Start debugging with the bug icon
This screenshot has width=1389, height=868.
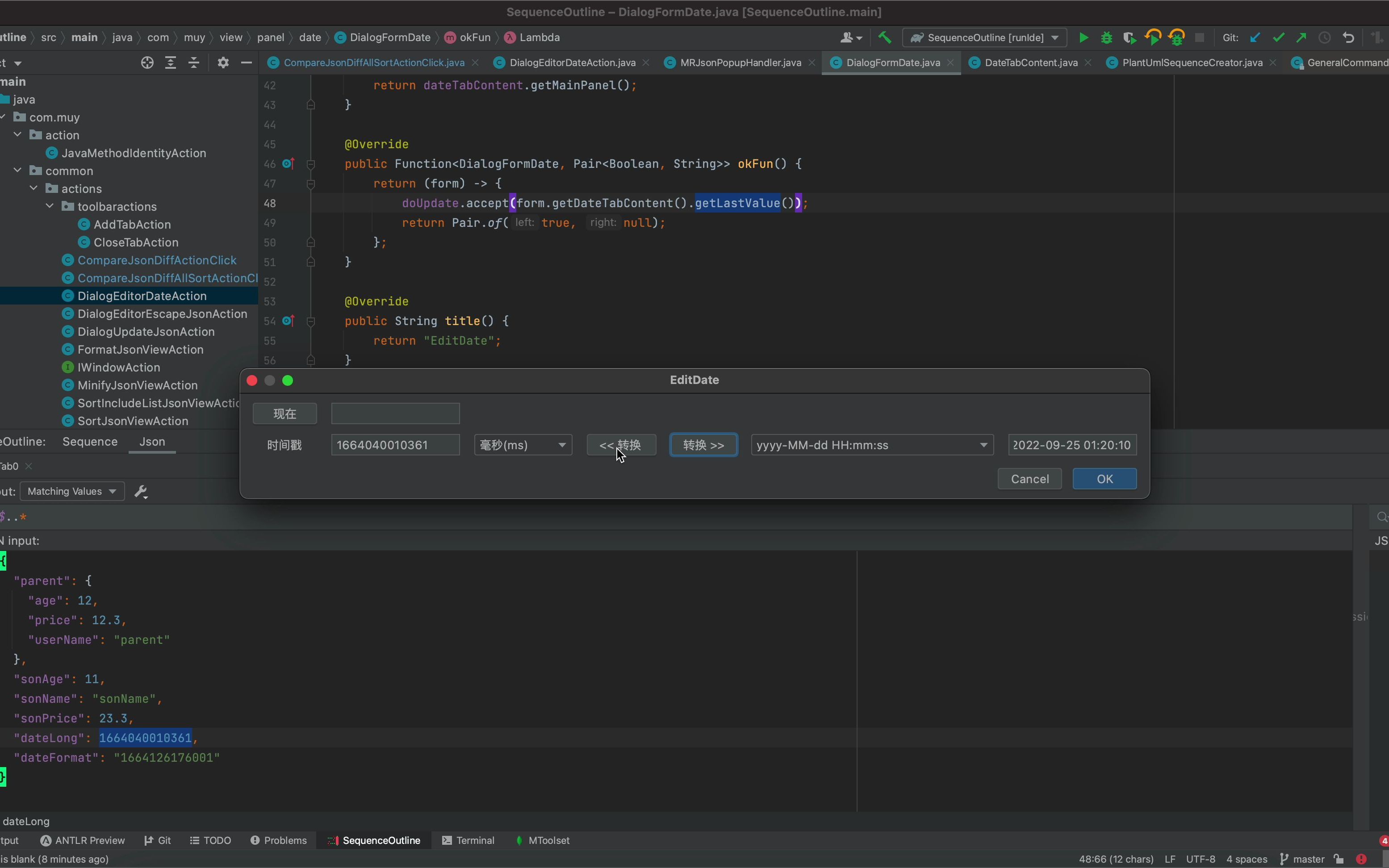click(x=1106, y=38)
